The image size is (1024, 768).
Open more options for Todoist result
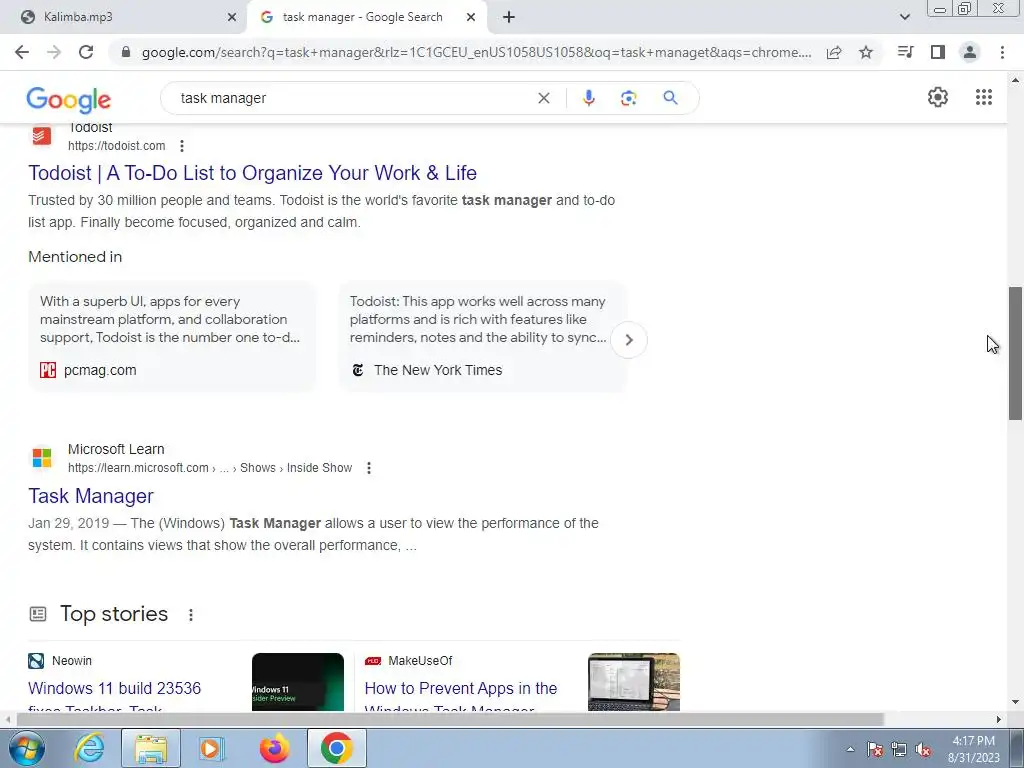tap(182, 146)
